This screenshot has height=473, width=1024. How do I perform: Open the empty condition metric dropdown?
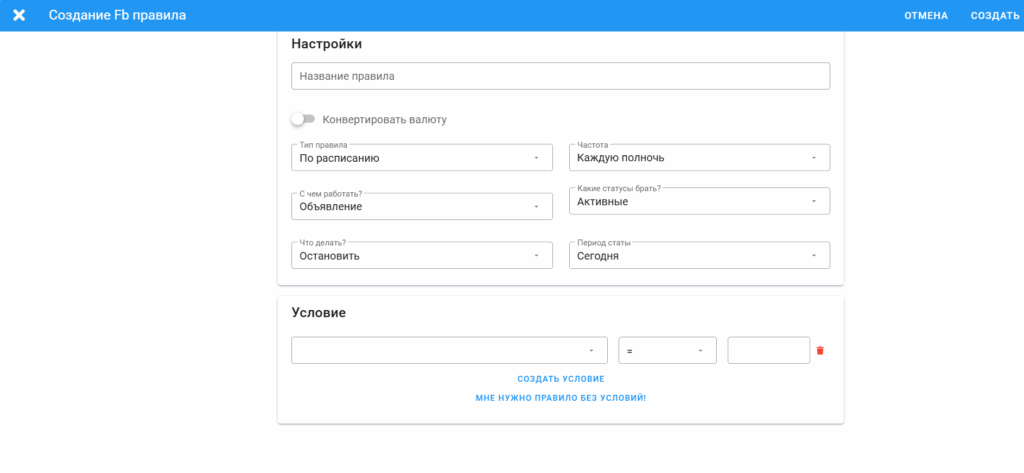click(449, 350)
